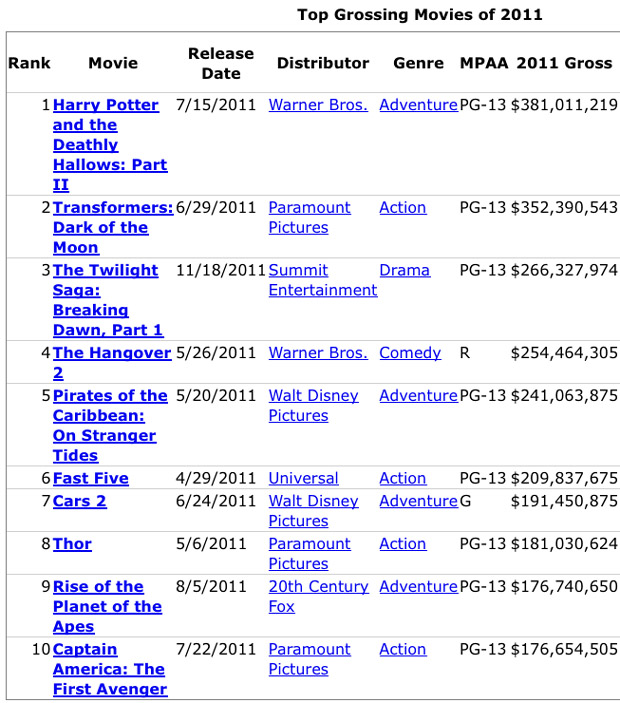Open Pirates of the Caribbean movie link
This screenshot has height=703, width=620.
(x=110, y=425)
